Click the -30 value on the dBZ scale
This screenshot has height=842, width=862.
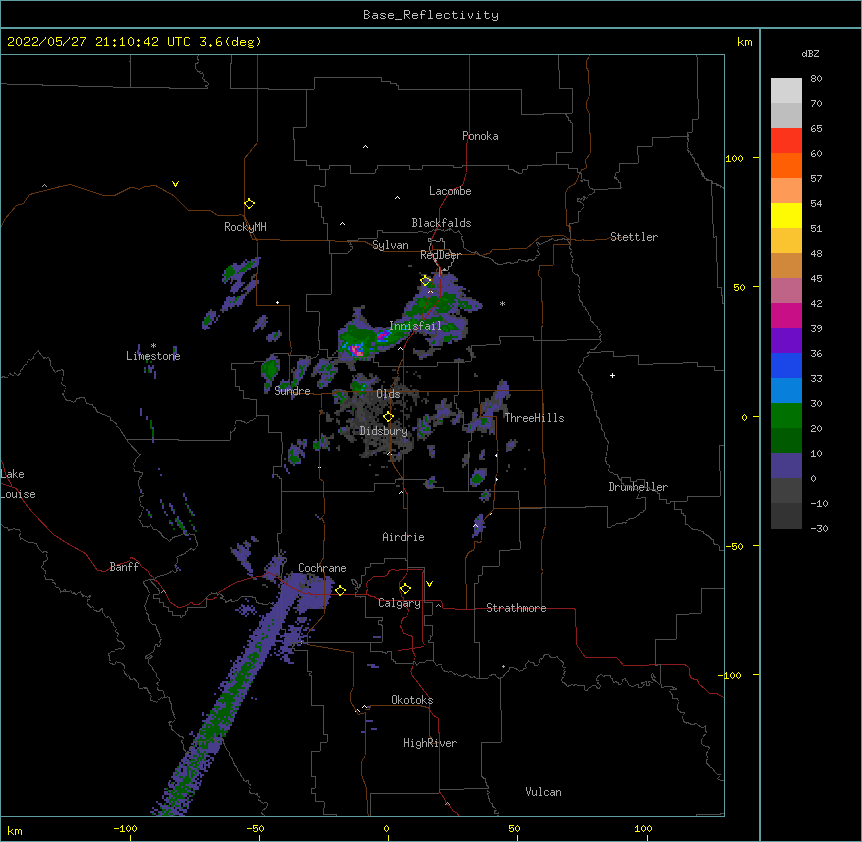coord(819,528)
